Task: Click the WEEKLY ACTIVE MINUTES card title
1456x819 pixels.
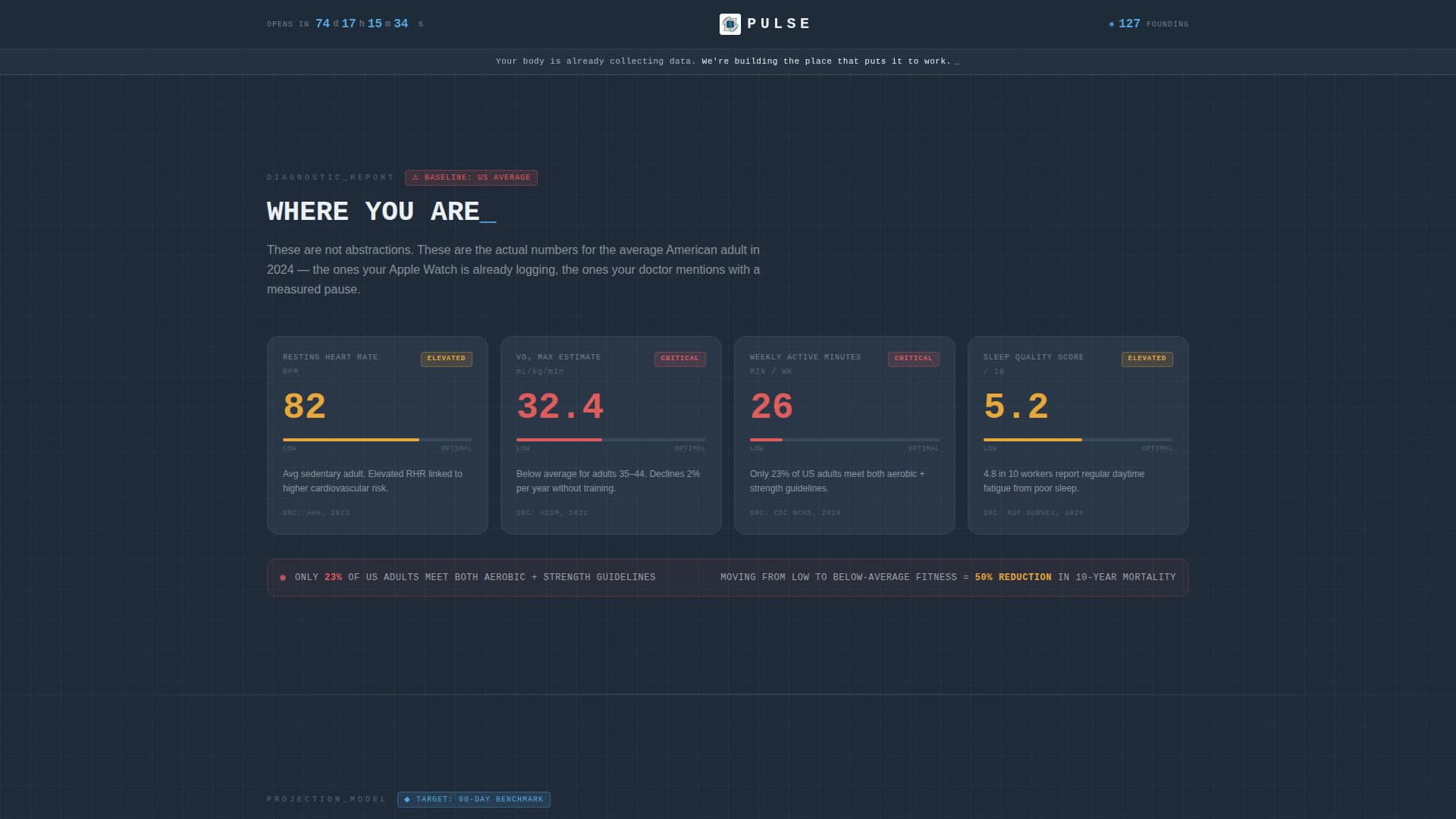Action: (x=805, y=357)
